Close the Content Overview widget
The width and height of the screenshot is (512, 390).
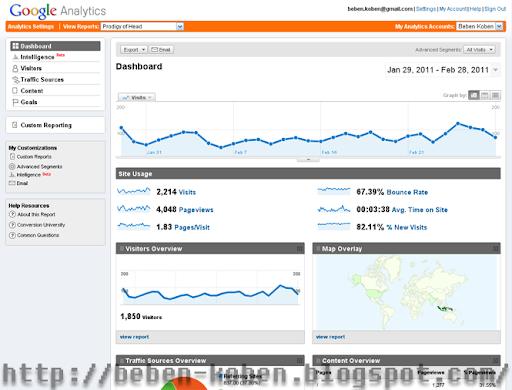pos(496,360)
